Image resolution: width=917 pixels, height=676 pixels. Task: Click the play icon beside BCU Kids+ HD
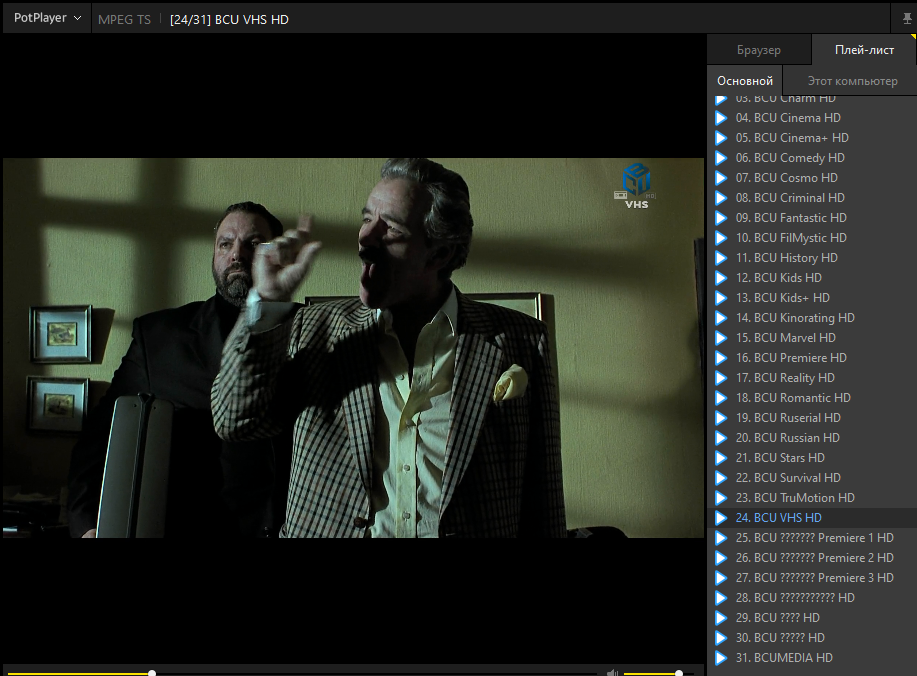pos(721,298)
